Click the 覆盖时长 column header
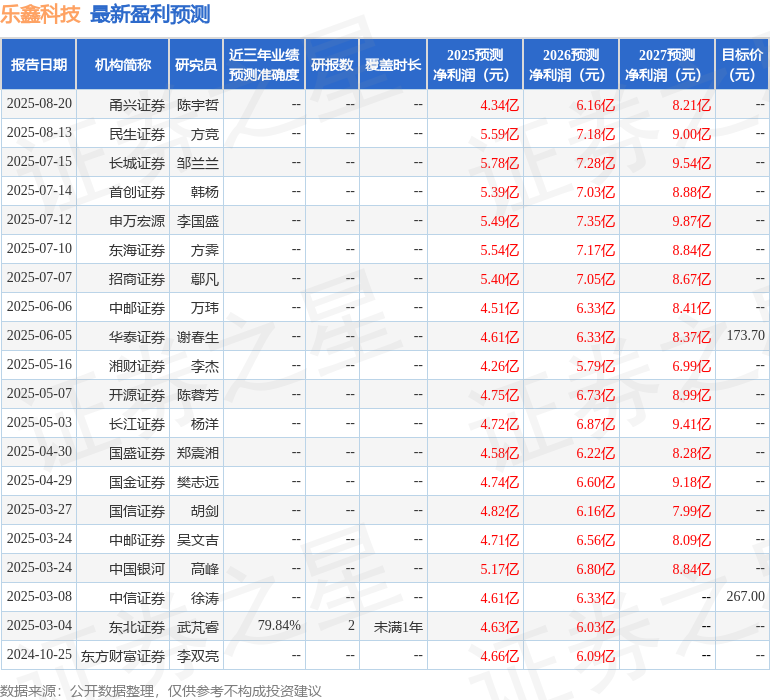The height and width of the screenshot is (700, 770). tap(393, 64)
